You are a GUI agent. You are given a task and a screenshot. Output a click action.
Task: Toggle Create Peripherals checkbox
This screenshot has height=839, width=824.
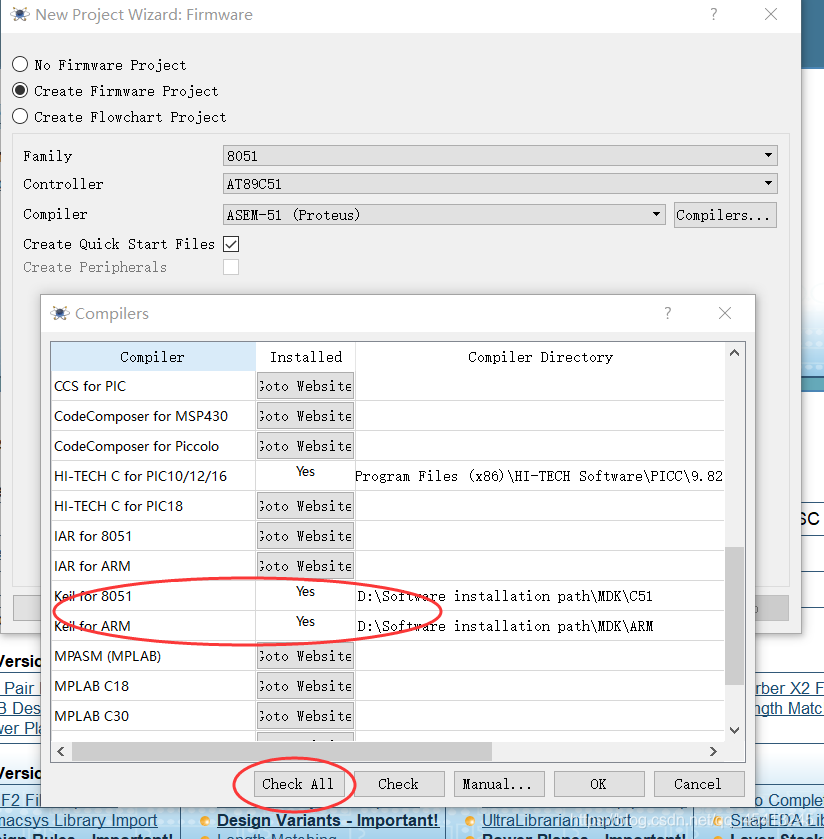pyautogui.click(x=231, y=267)
